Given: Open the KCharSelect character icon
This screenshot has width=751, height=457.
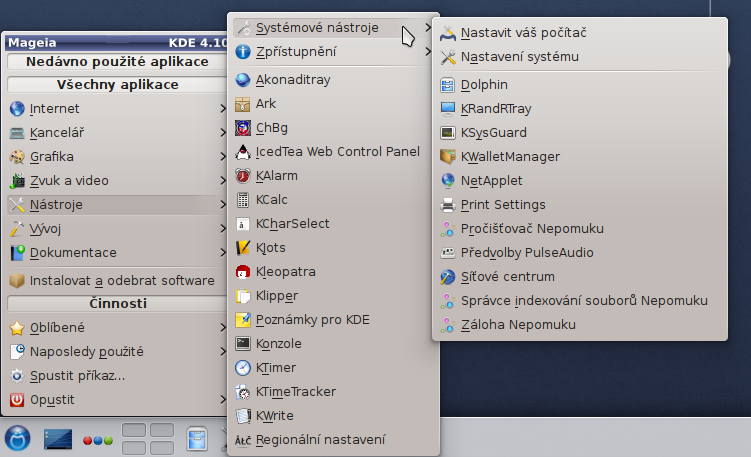Looking at the screenshot, I should click(243, 224).
